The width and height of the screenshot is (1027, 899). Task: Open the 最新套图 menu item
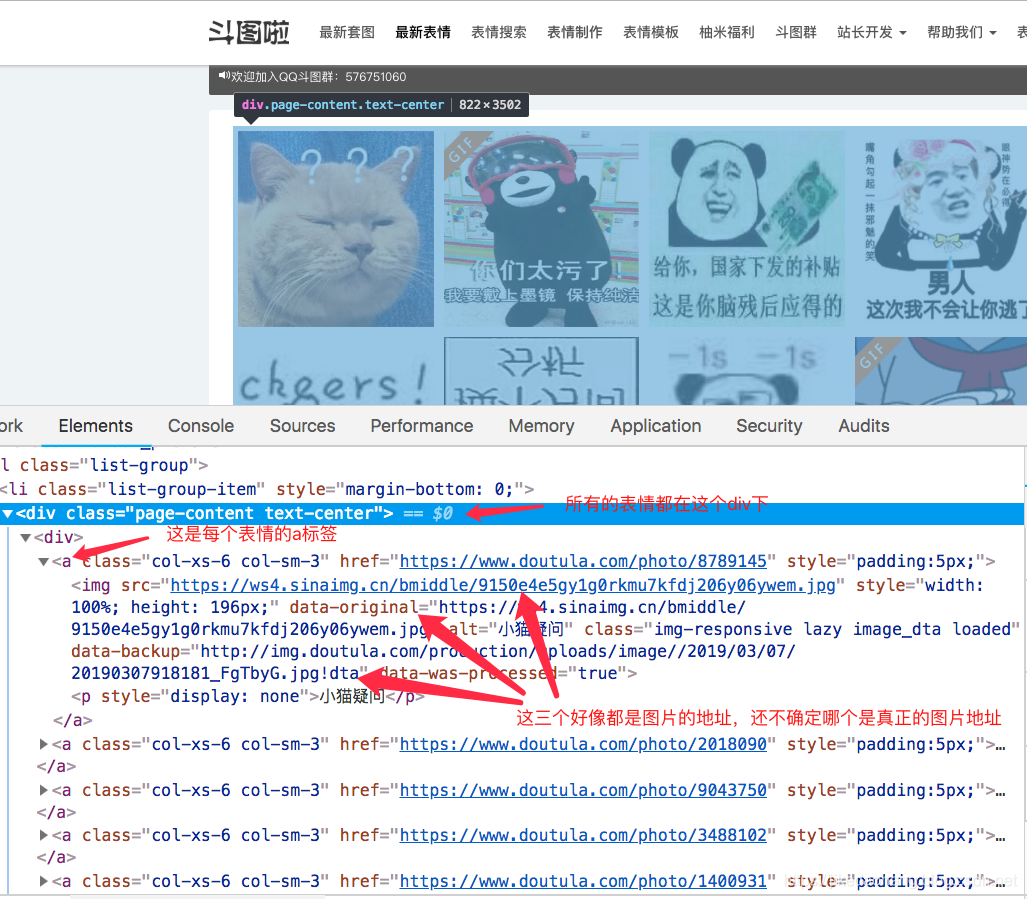pos(346,32)
